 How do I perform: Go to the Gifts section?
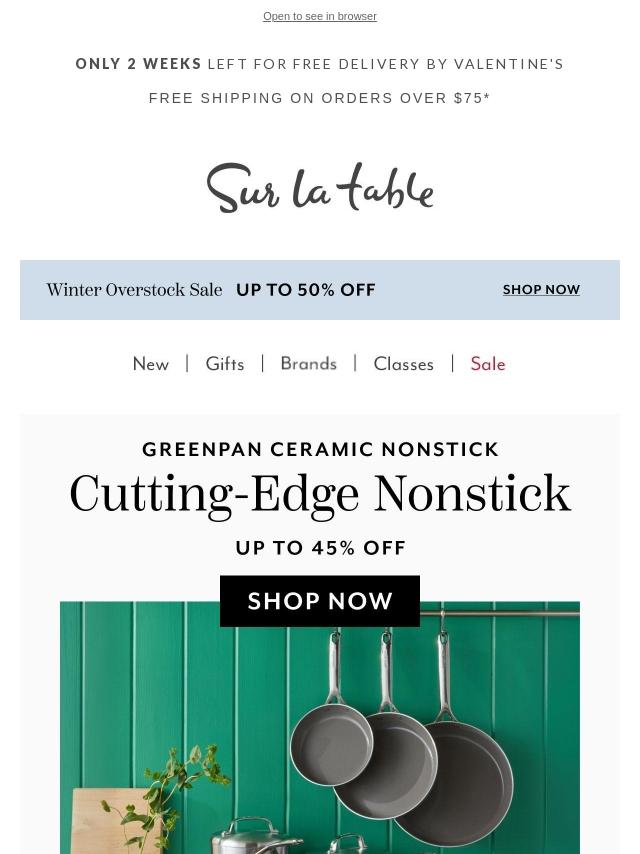(x=225, y=365)
